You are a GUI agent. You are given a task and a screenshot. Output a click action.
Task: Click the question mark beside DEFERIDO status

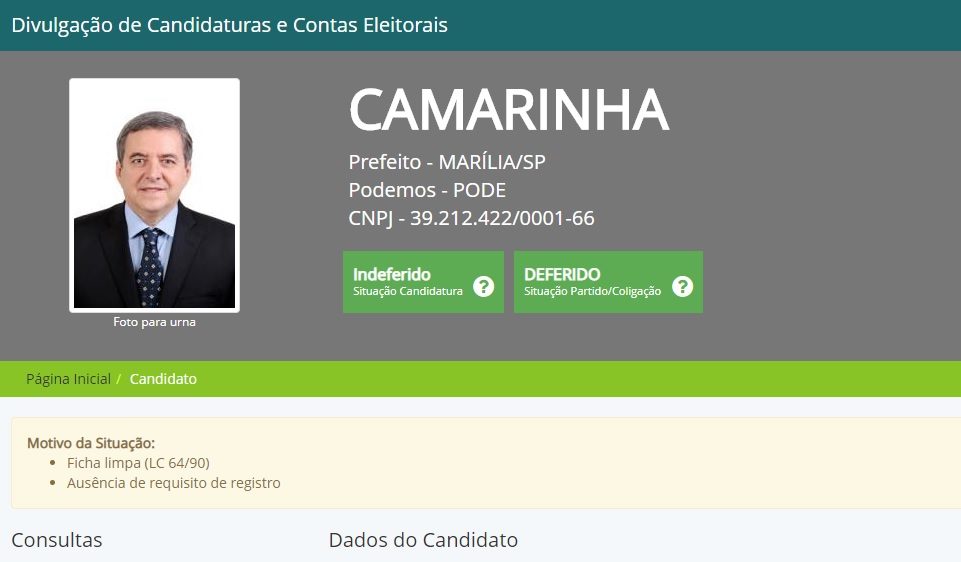[682, 287]
